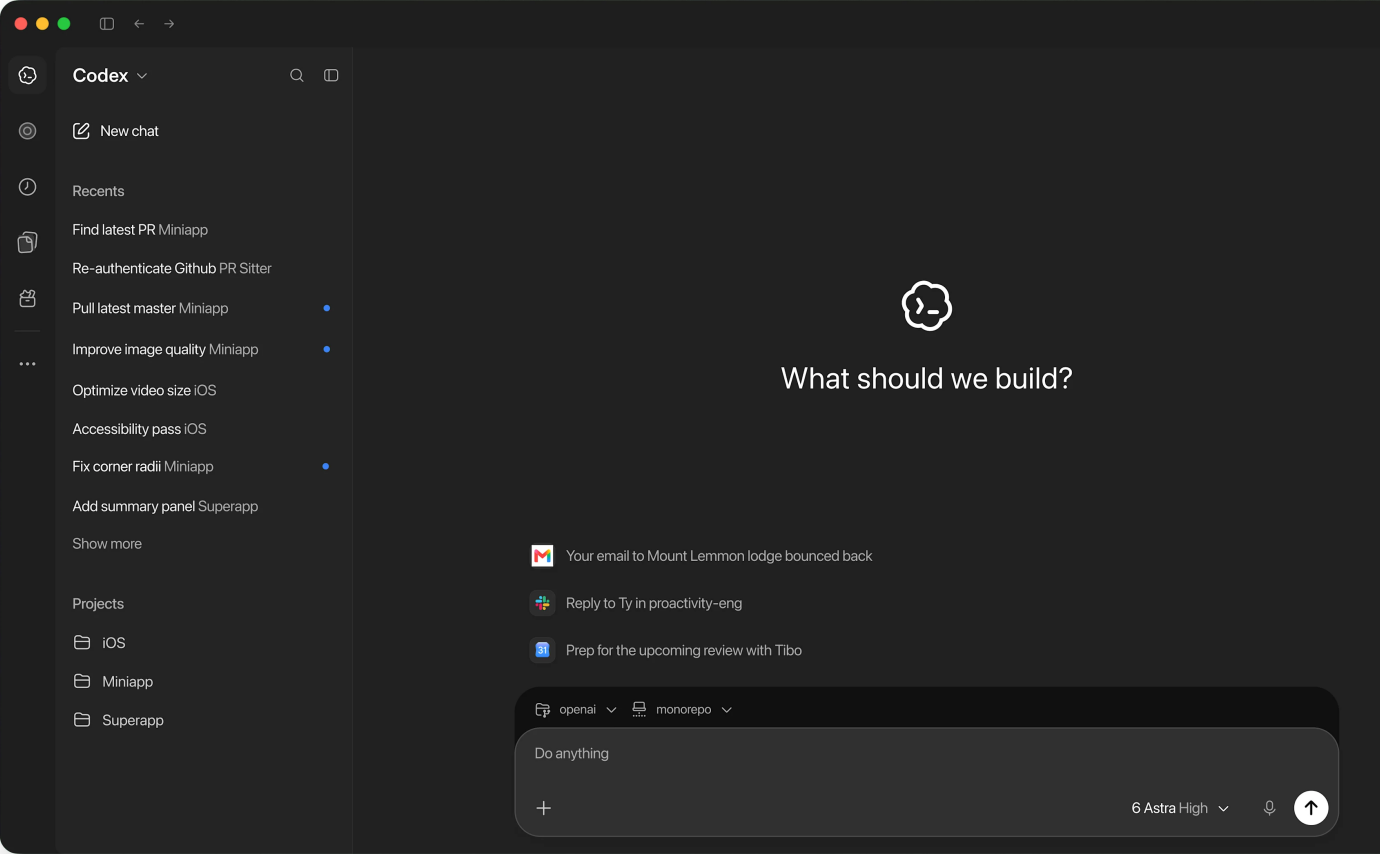
Task: Open the Codex terminal-cloud icon in left rail
Action: pyautogui.click(x=28, y=75)
